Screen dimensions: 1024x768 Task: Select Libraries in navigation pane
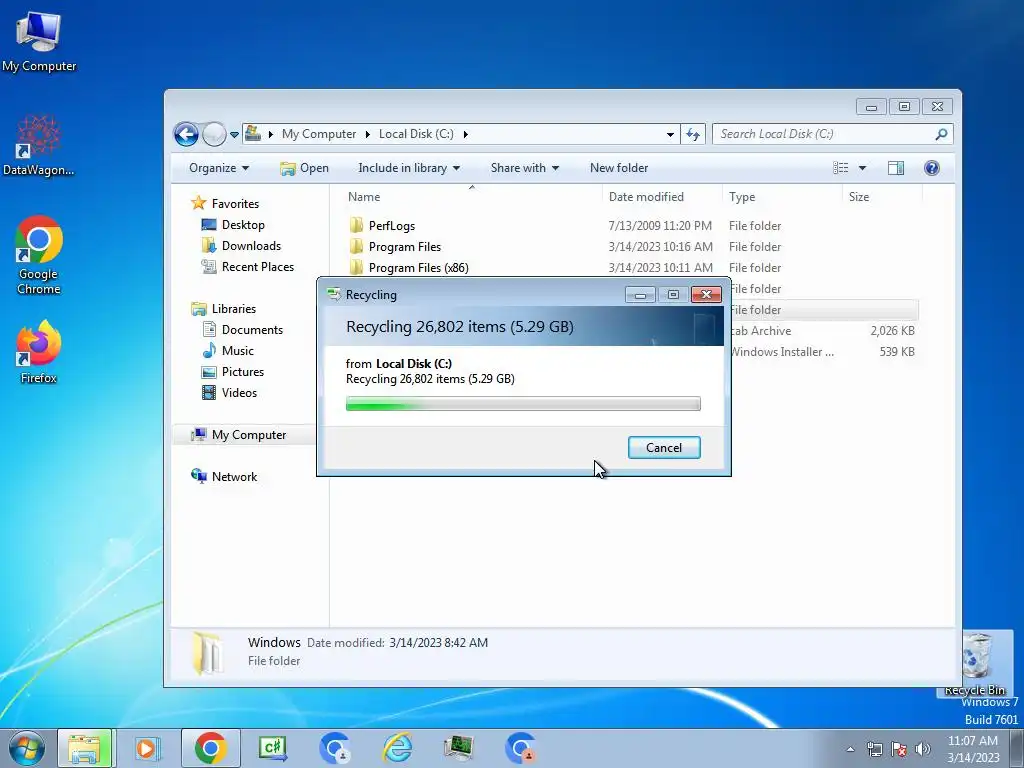pyautogui.click(x=224, y=309)
